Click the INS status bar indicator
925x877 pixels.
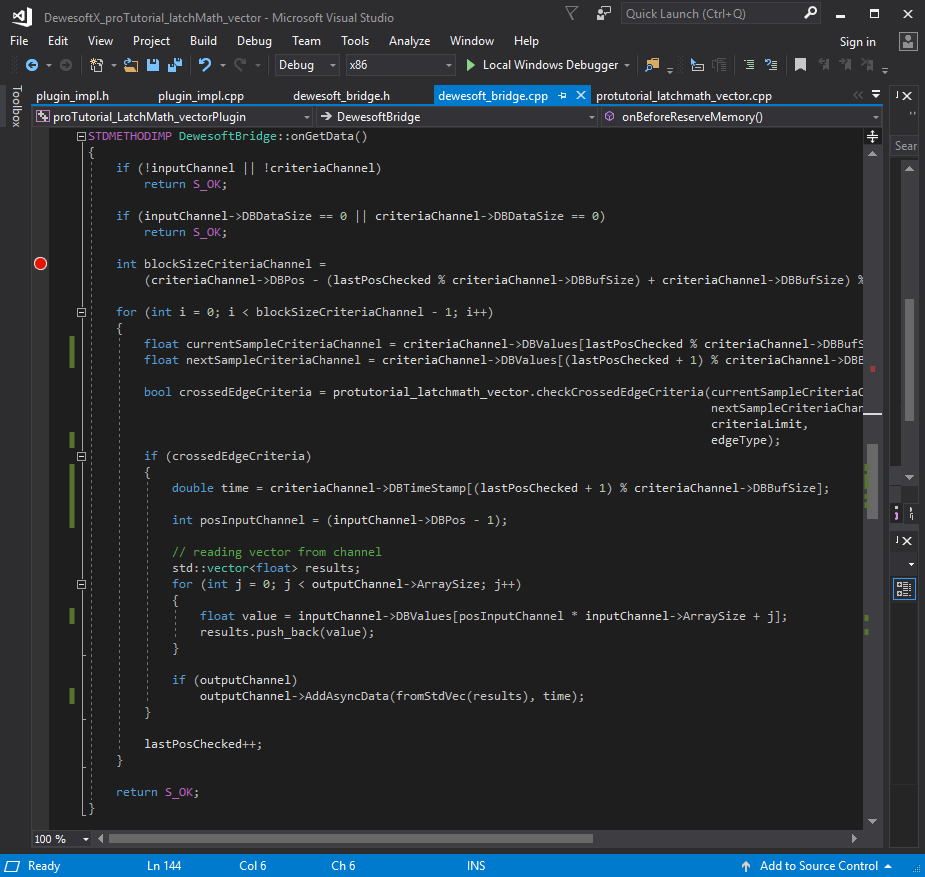475,866
